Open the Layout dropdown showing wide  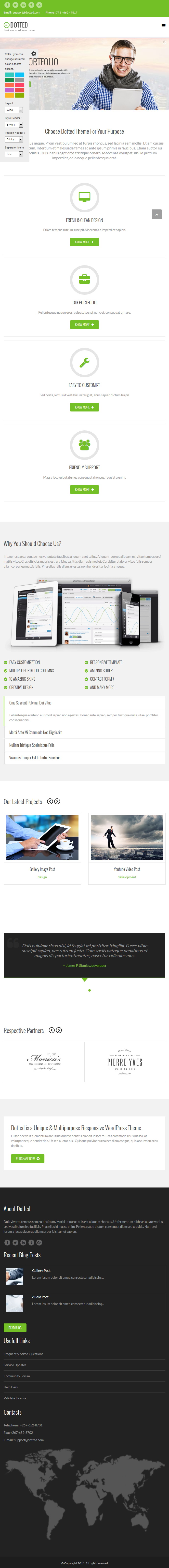pyautogui.click(x=14, y=110)
